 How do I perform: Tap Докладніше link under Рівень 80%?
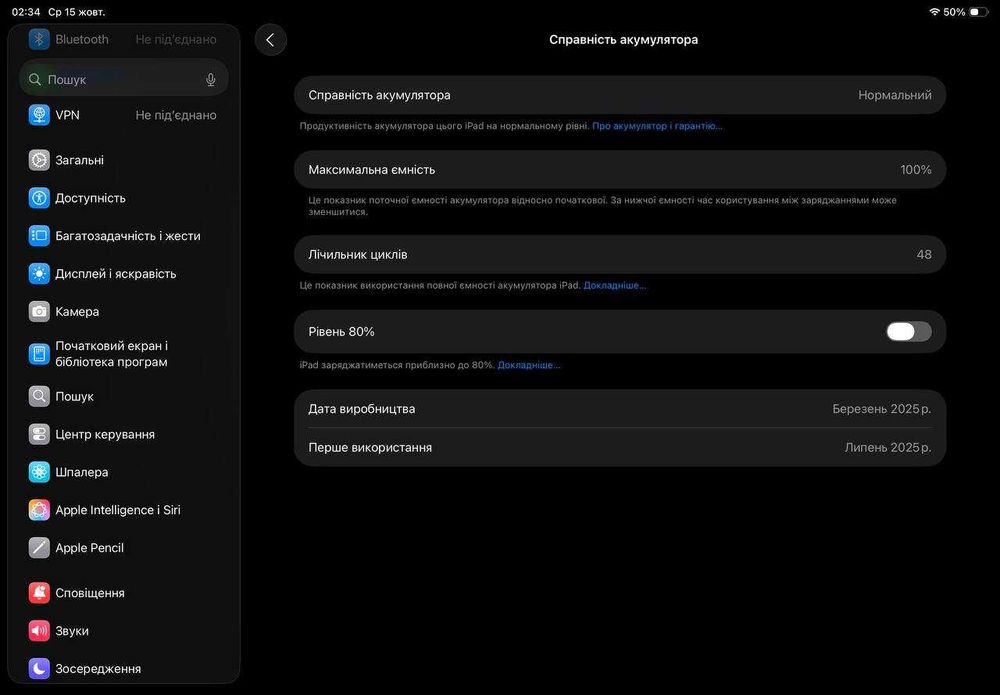tap(529, 365)
